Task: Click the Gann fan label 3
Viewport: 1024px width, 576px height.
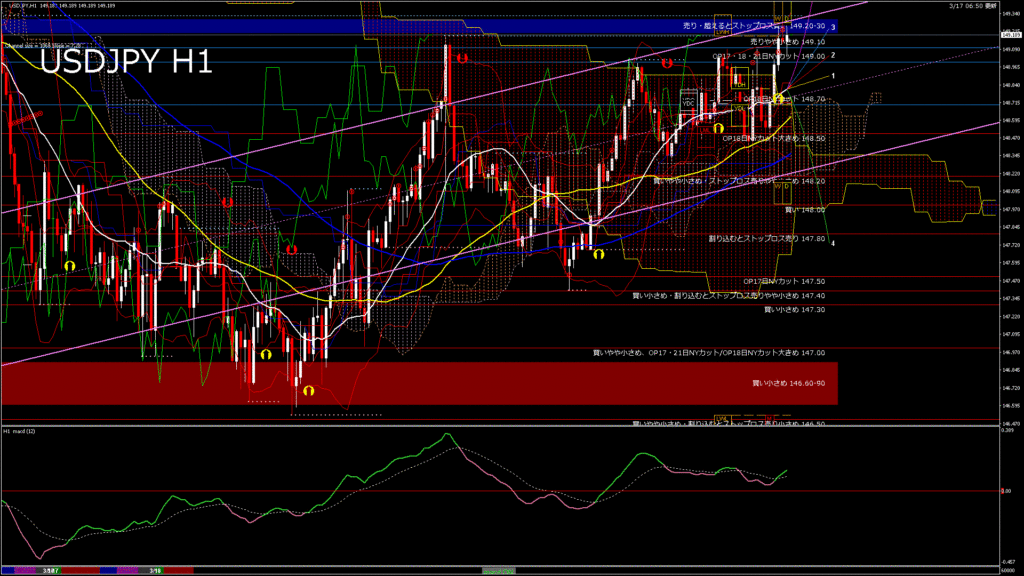Action: coord(833,27)
